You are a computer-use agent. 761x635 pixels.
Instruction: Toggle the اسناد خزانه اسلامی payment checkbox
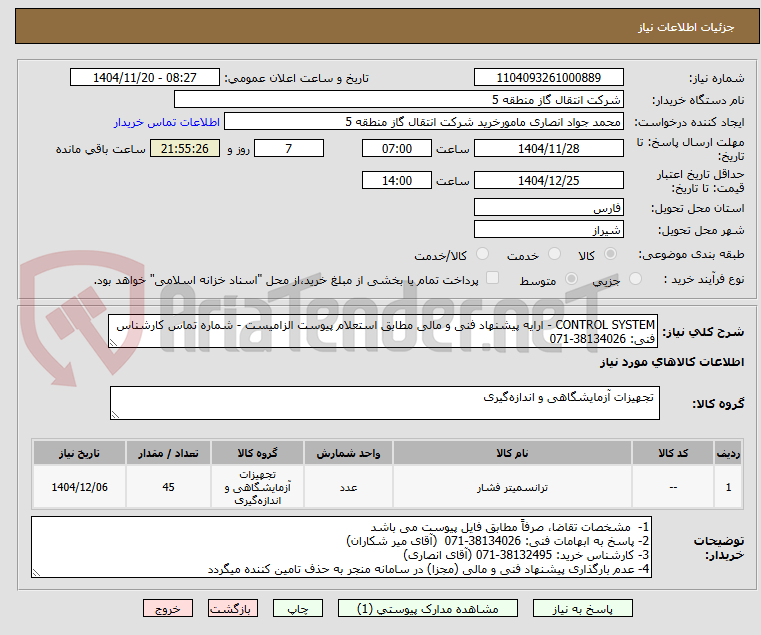pyautogui.click(x=493, y=278)
